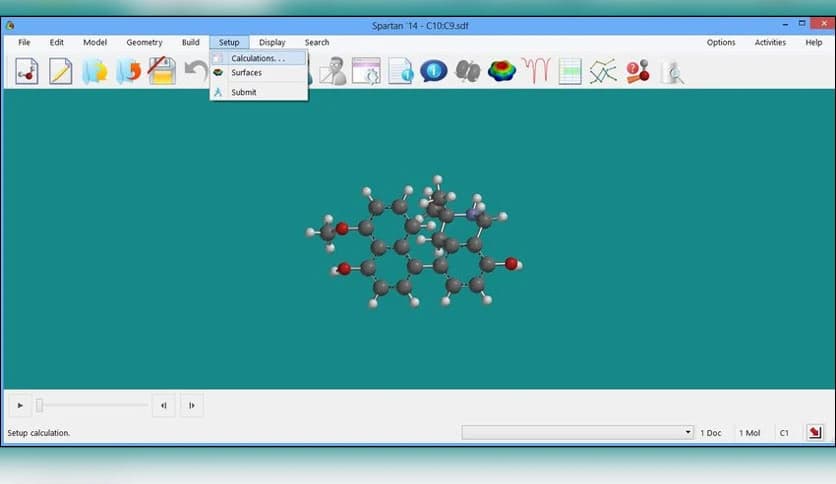Image resolution: width=836 pixels, height=484 pixels.
Task: Open the Search menu
Action: coord(317,42)
